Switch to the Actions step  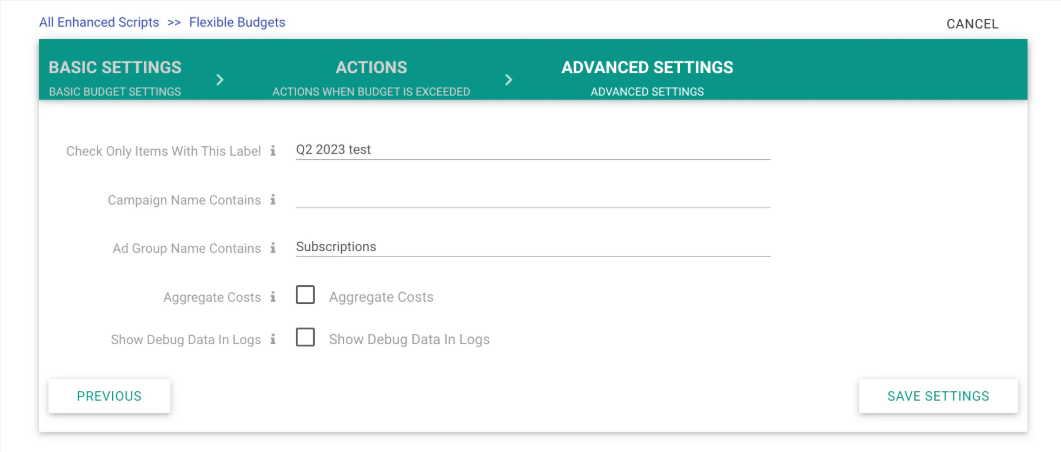(371, 77)
